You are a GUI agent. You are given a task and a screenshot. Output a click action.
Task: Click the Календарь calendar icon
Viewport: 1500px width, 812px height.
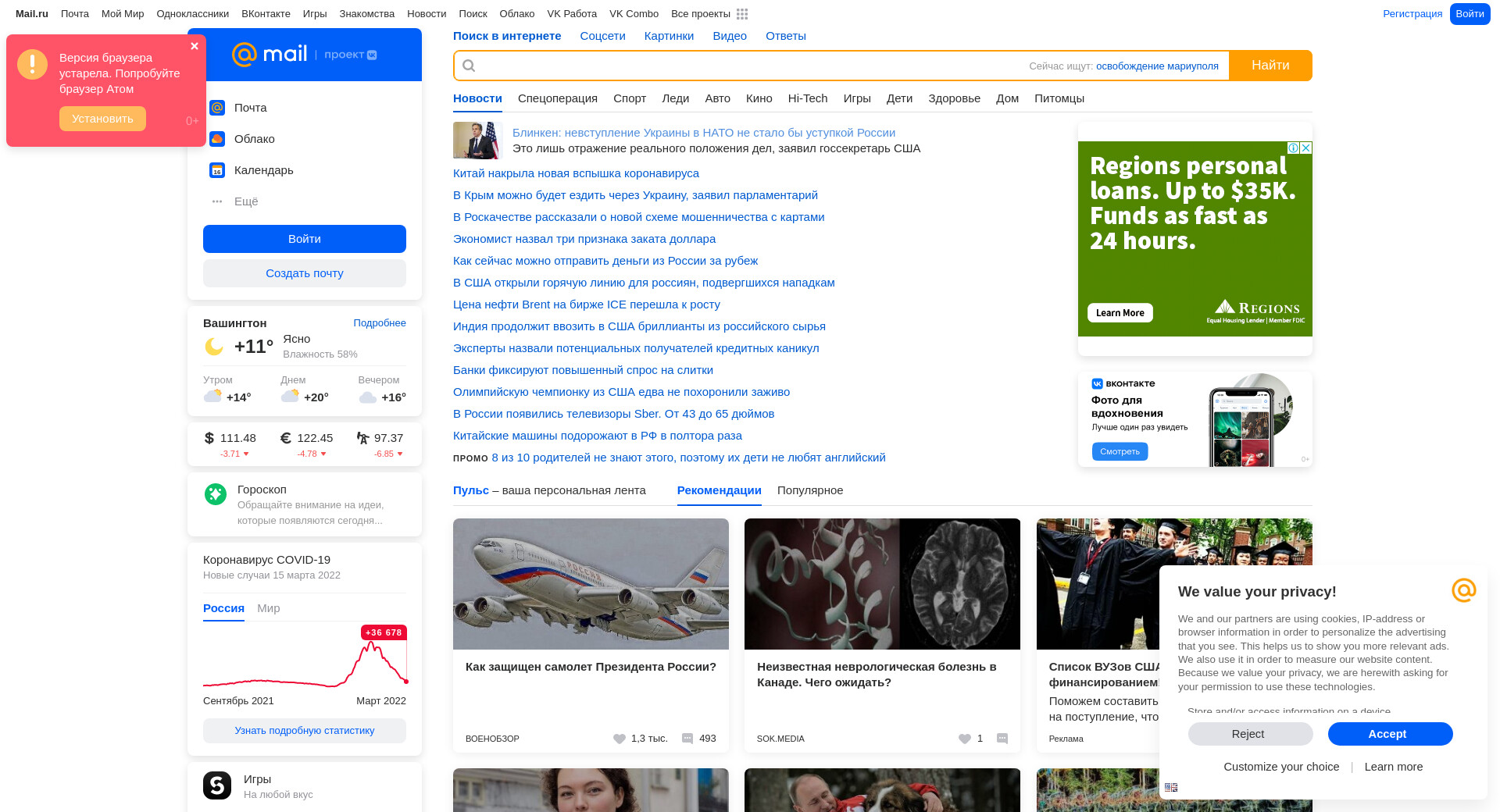pyautogui.click(x=217, y=170)
